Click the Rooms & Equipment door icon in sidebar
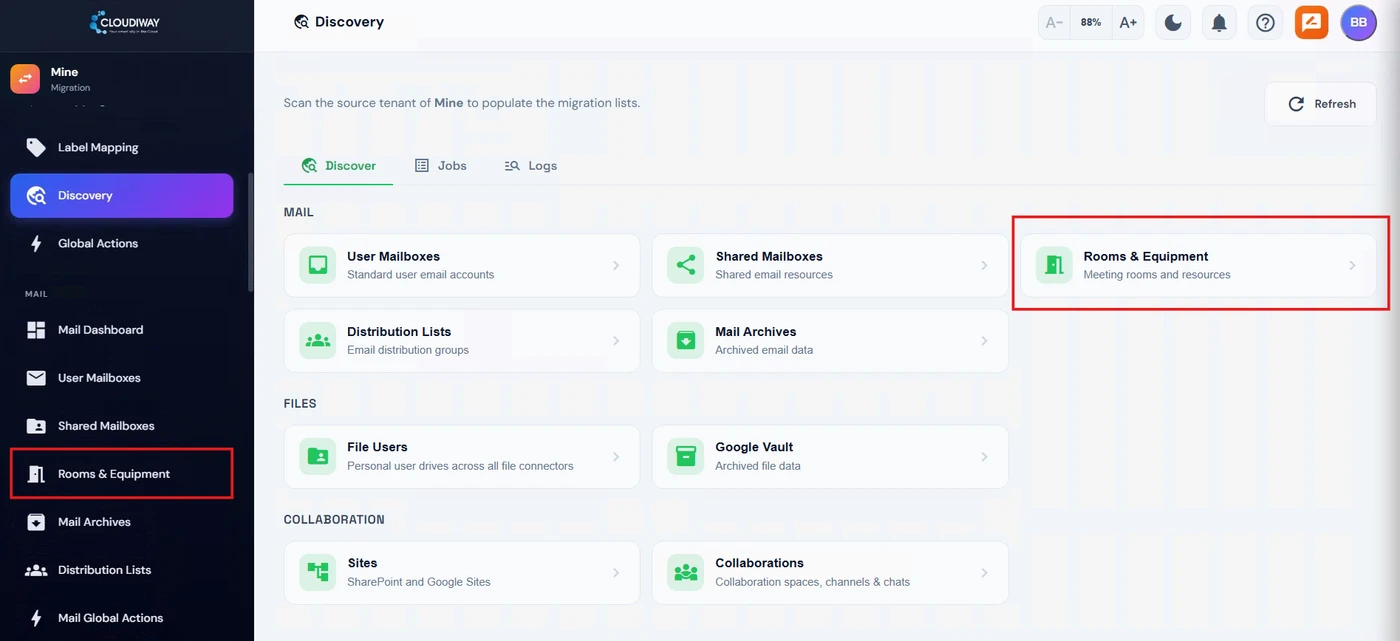 (x=36, y=474)
